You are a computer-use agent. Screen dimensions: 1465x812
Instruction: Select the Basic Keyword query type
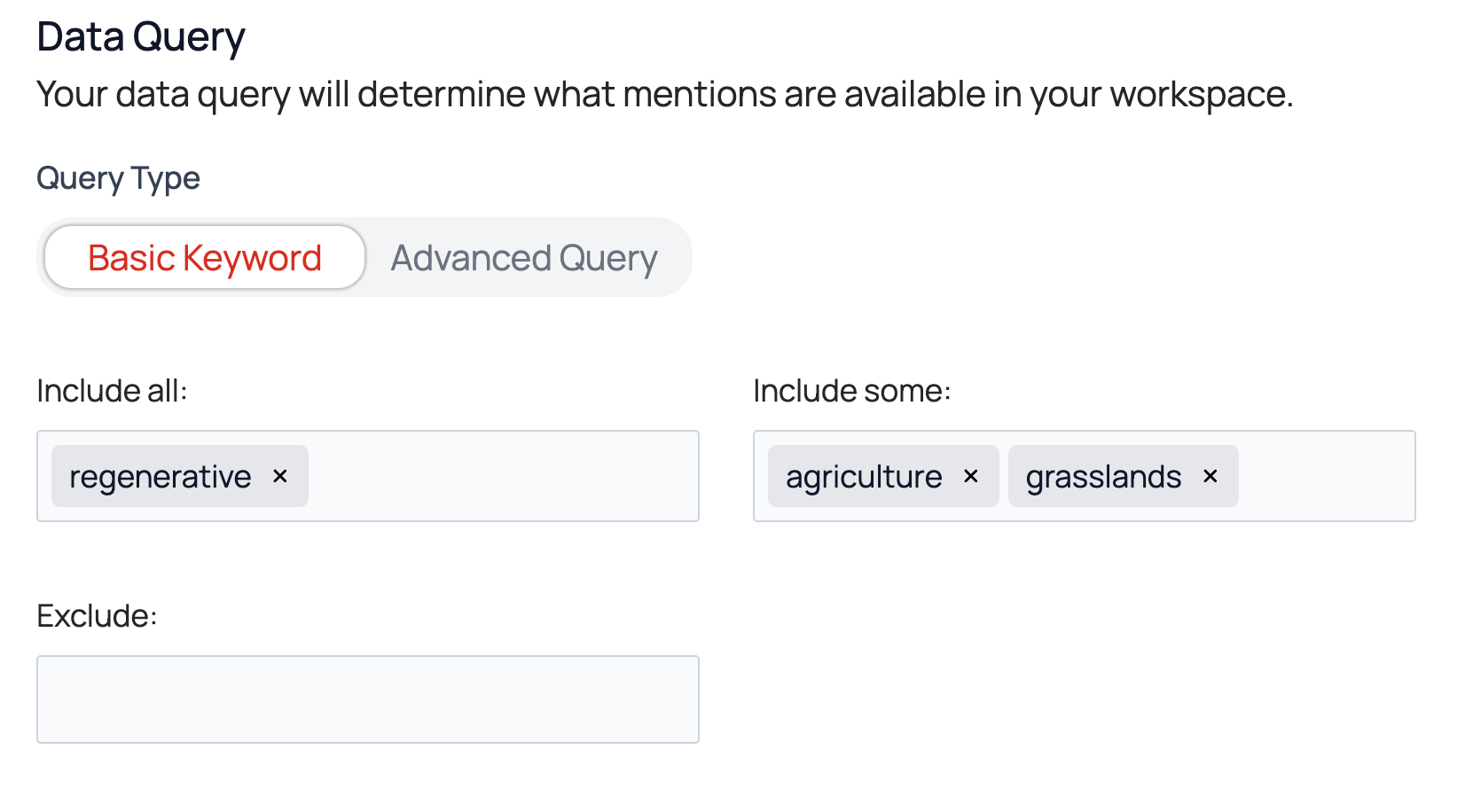point(205,258)
